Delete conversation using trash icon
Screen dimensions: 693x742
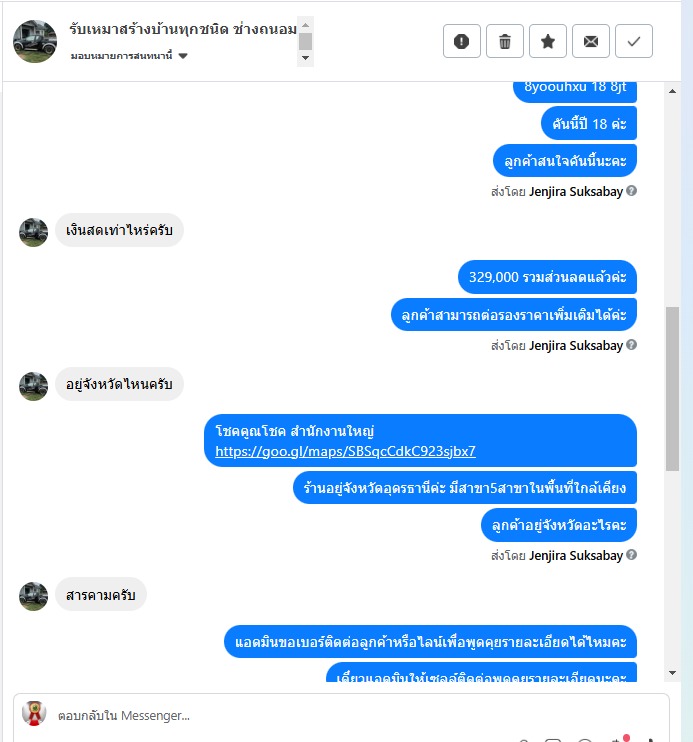pos(505,41)
